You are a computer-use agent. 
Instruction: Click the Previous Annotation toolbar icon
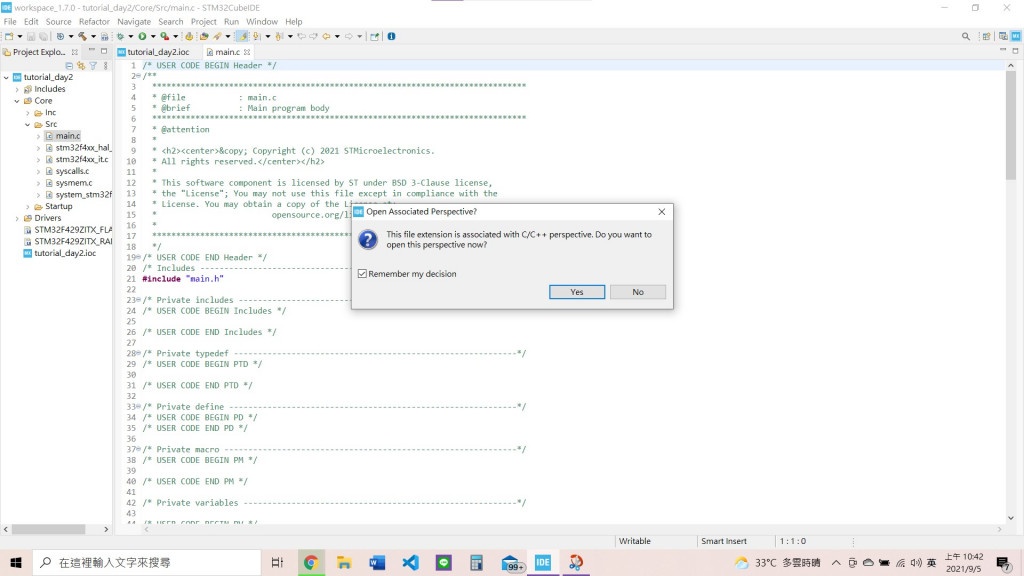click(x=279, y=37)
